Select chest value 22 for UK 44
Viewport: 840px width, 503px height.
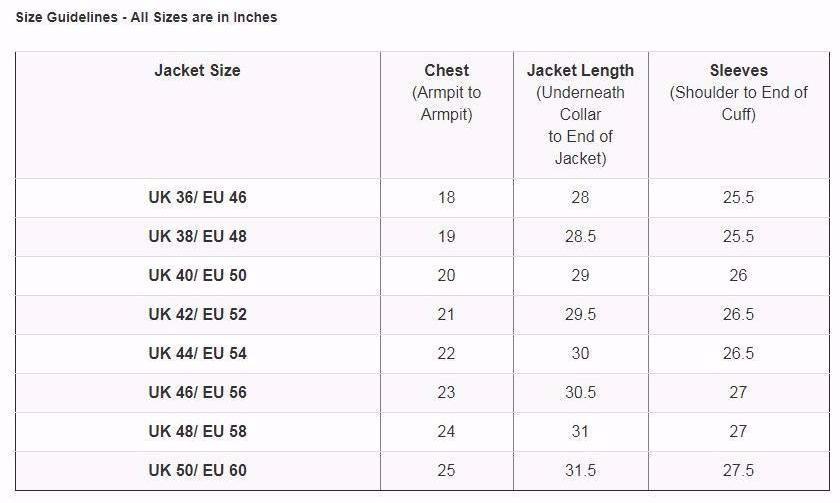446,353
